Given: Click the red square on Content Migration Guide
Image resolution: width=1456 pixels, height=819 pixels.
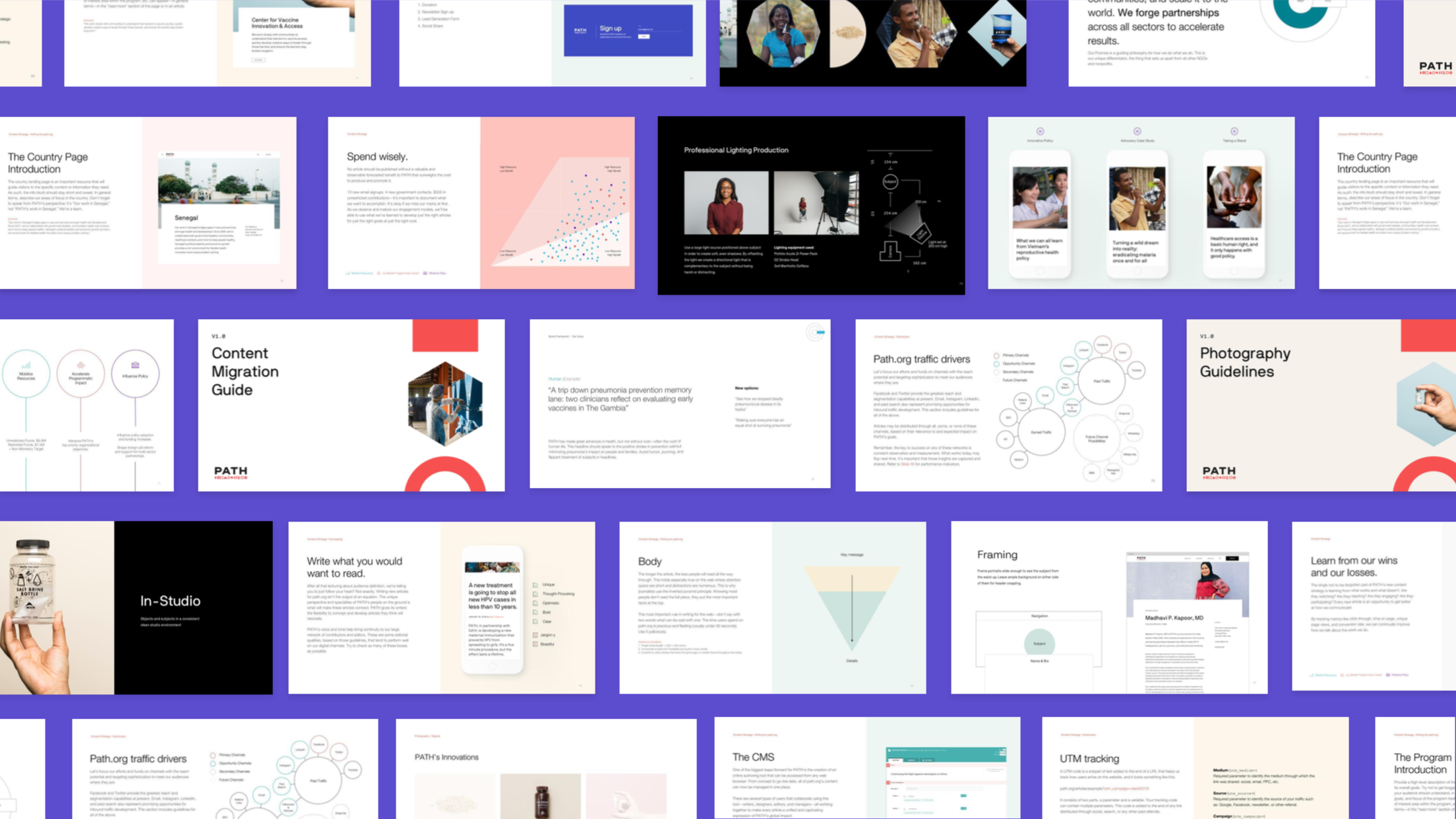Looking at the screenshot, I should pyautogui.click(x=445, y=336).
